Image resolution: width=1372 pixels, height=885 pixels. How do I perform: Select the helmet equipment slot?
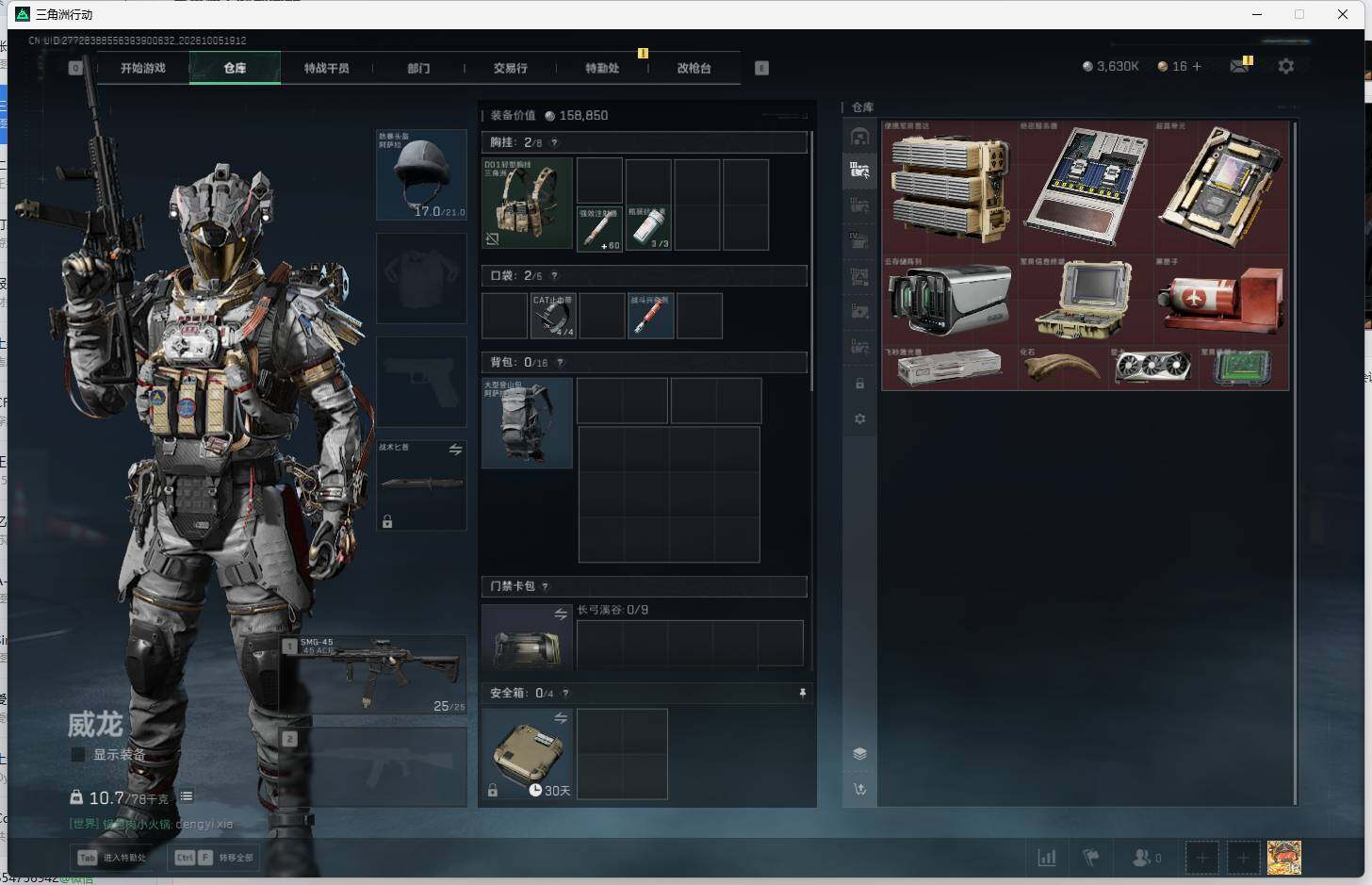tap(421, 174)
